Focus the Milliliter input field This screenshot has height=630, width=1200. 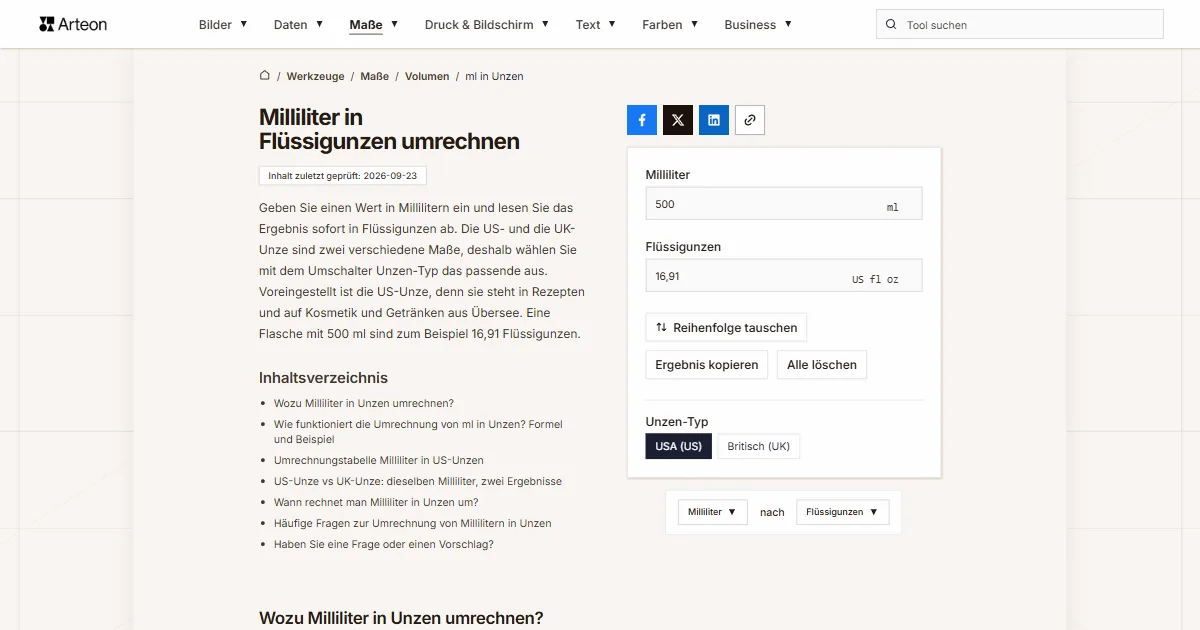784,204
